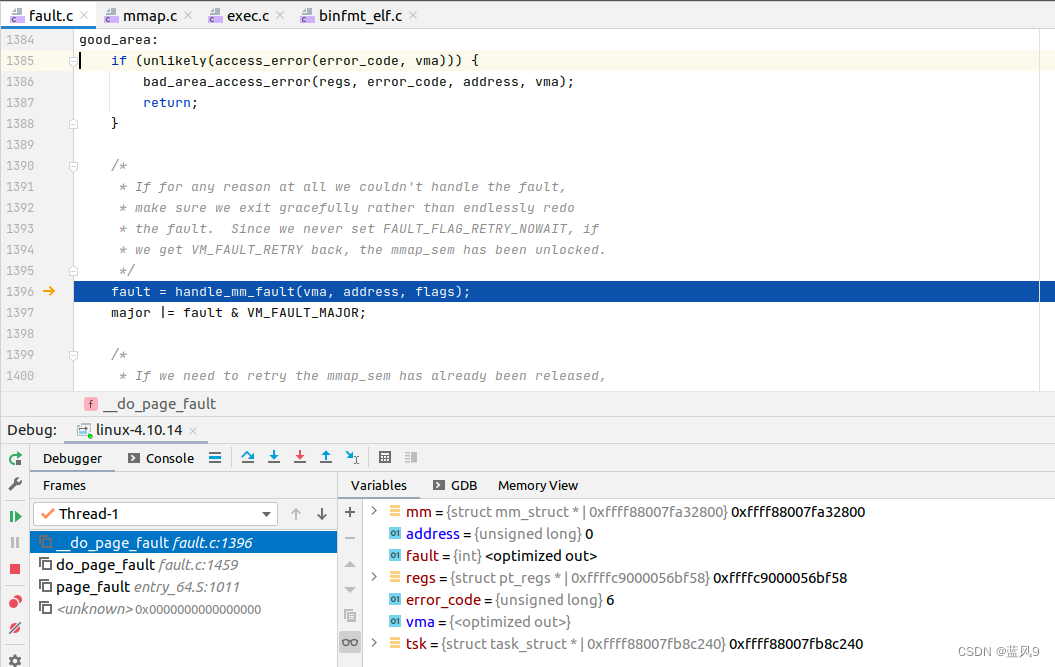
Task: Open the Memory View tab
Action: 538,485
